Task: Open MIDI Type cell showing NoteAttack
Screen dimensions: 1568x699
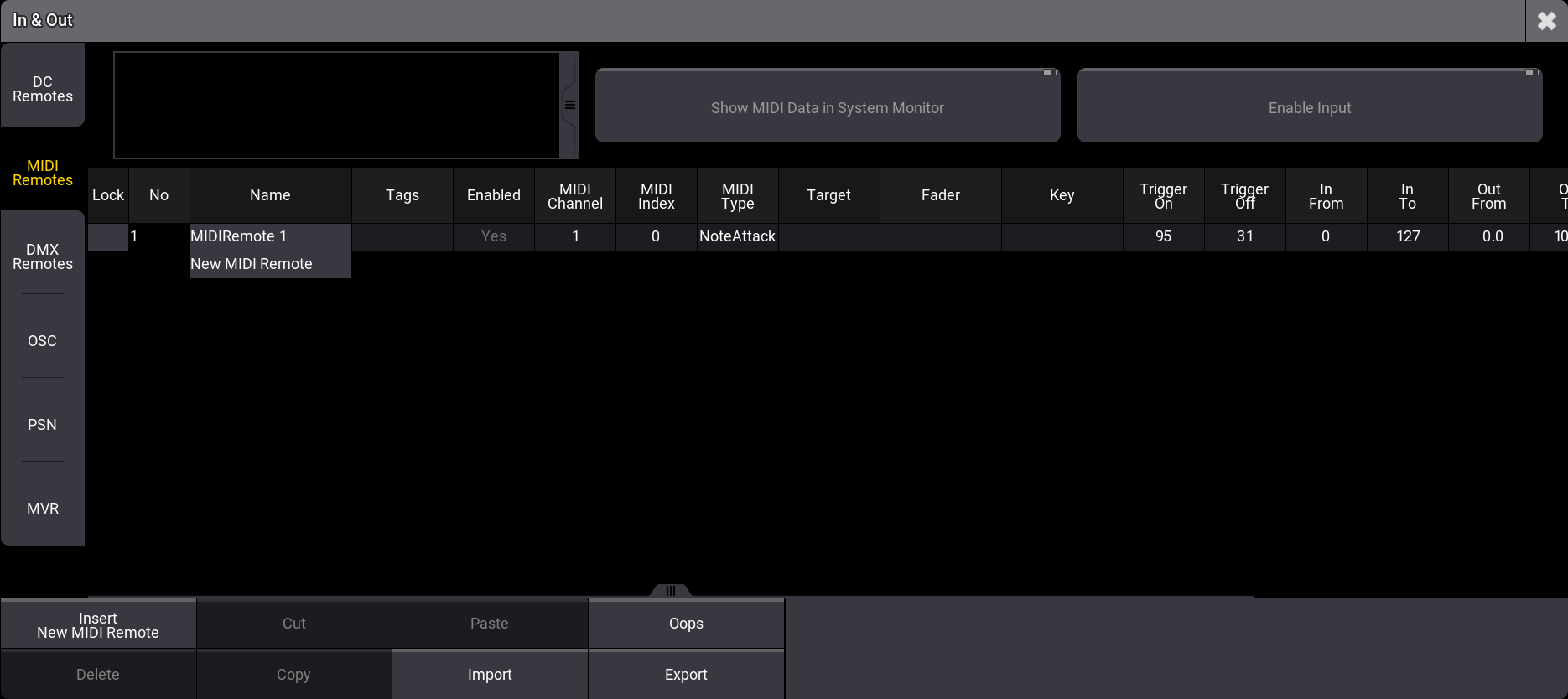Action: click(x=737, y=236)
